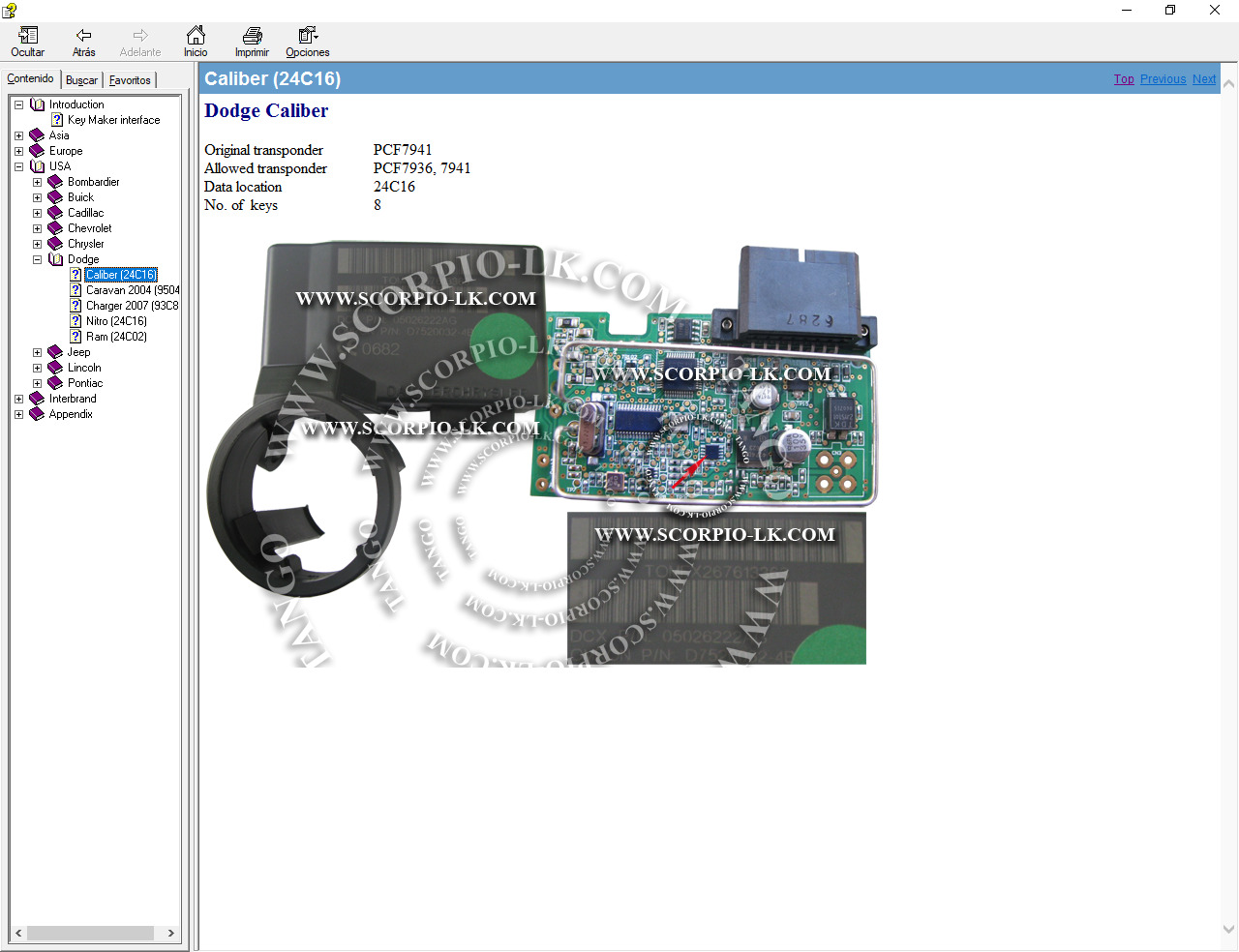Click the Ocultar (hide) toolbar icon
The image size is (1239, 952).
(x=27, y=36)
